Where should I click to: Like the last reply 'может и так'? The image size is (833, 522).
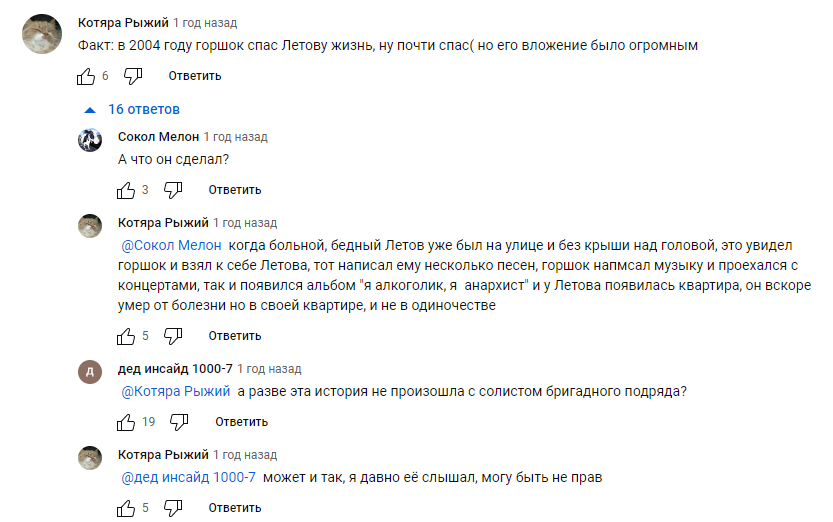[x=126, y=508]
